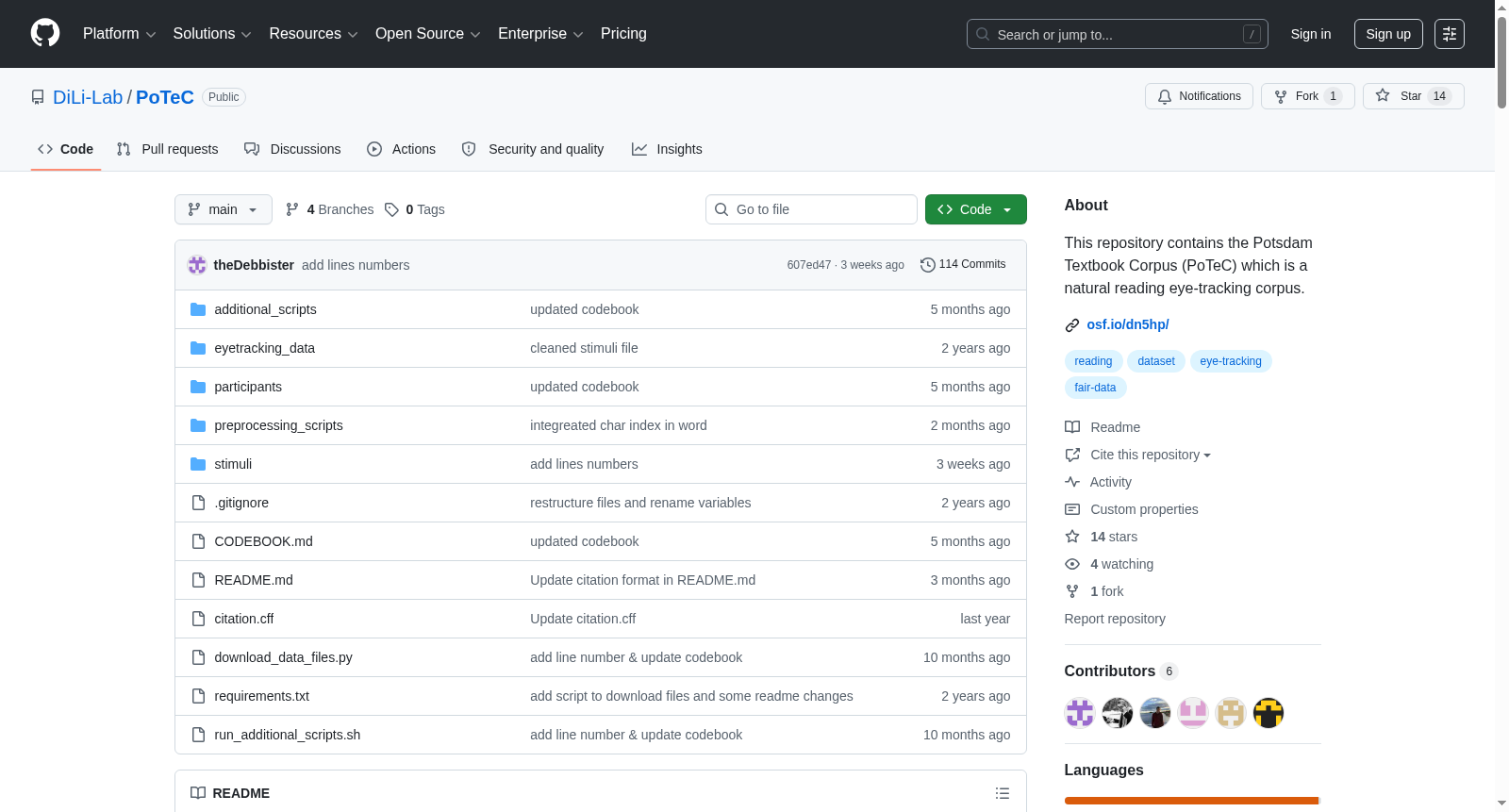Click the run_additional_scripts.sh file icon
This screenshot has width=1509, height=812.
198,735
